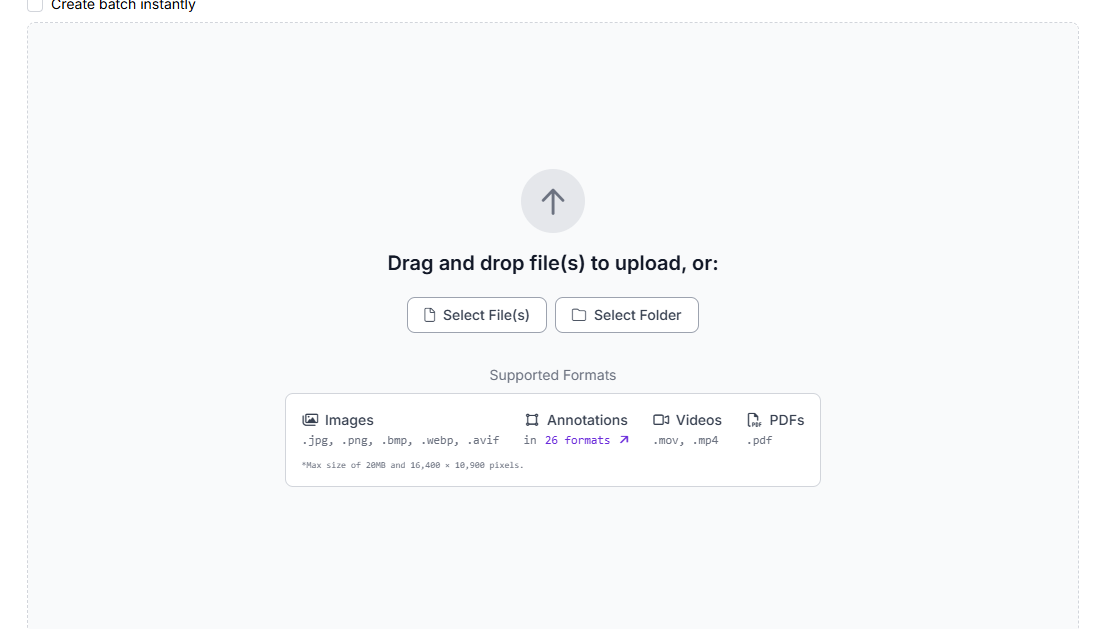Click the .jpg, .png image extensions text

[x=400, y=440]
